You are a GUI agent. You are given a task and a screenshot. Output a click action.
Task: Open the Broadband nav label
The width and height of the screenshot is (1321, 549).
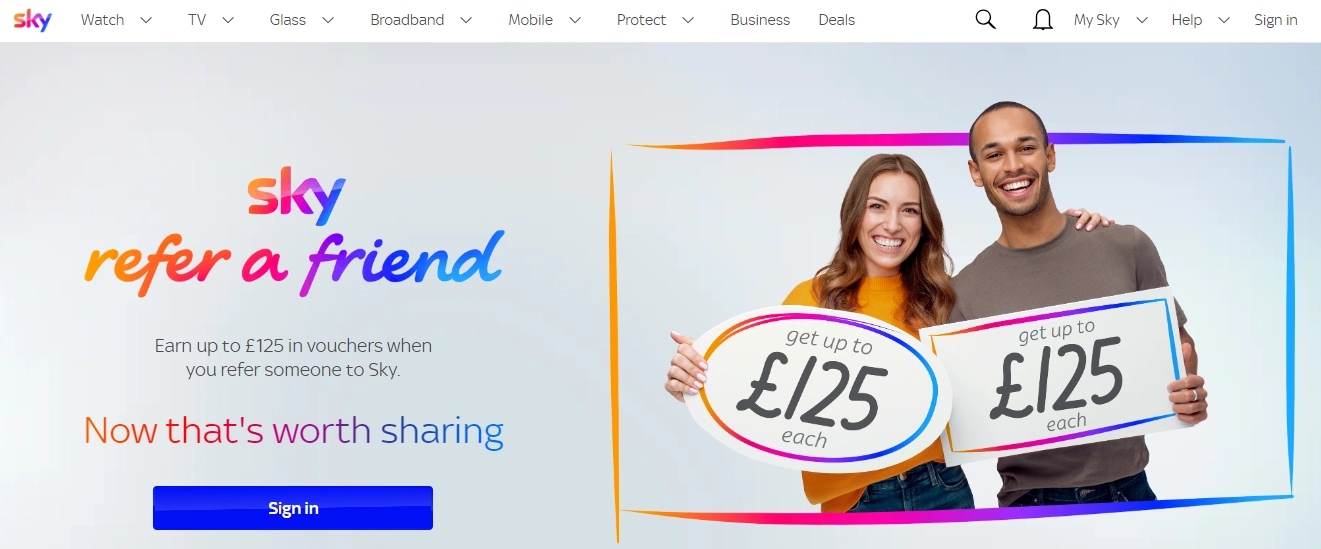[407, 20]
